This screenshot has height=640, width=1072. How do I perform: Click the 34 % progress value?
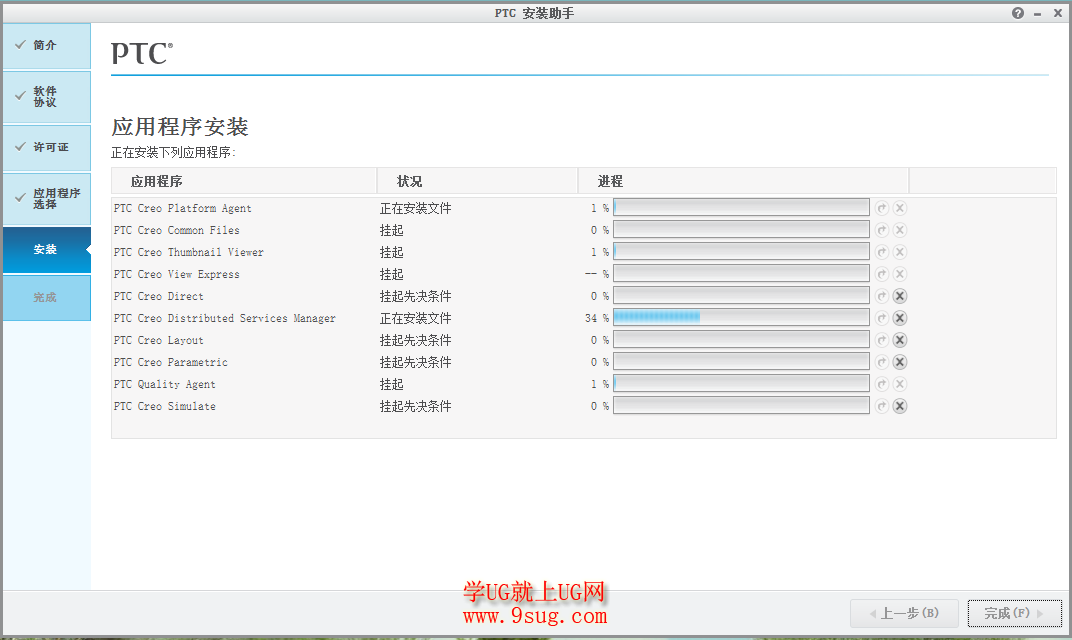(597, 318)
